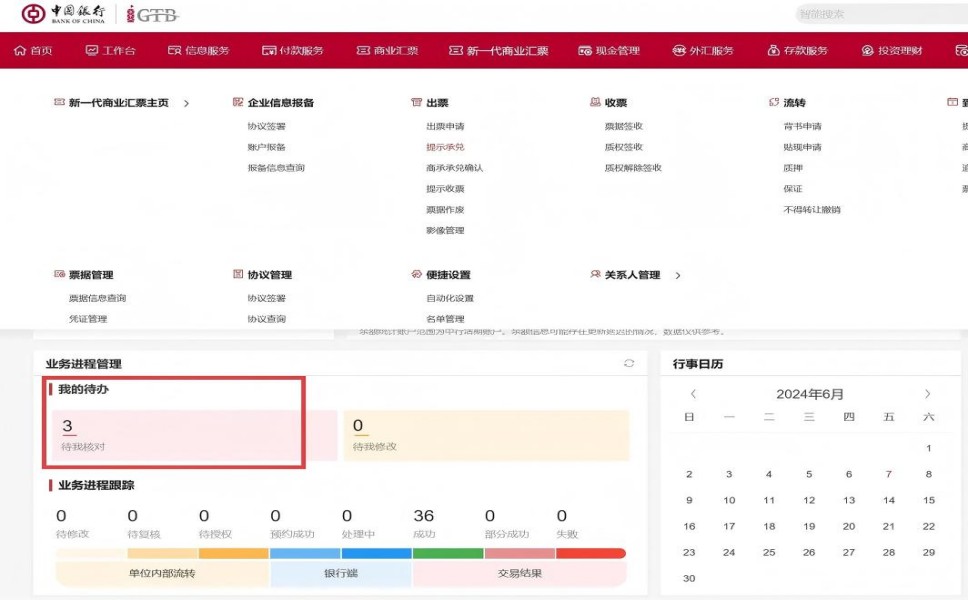The height and width of the screenshot is (600, 968).
Task: Click the green 成功 progress bar segment
Action: (447, 553)
